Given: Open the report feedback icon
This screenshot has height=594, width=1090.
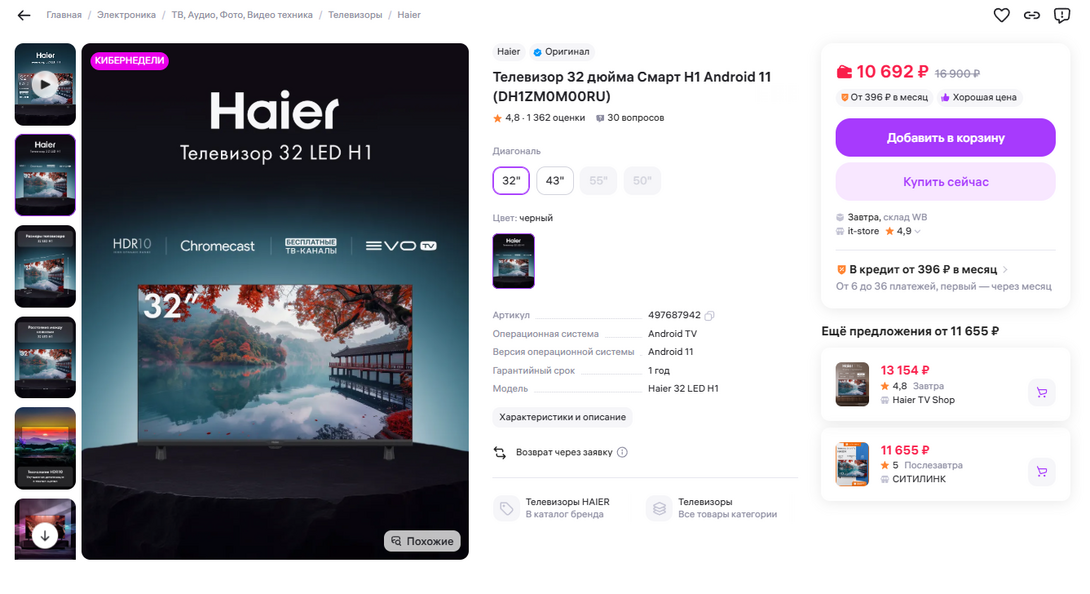Looking at the screenshot, I should click(x=1061, y=15).
